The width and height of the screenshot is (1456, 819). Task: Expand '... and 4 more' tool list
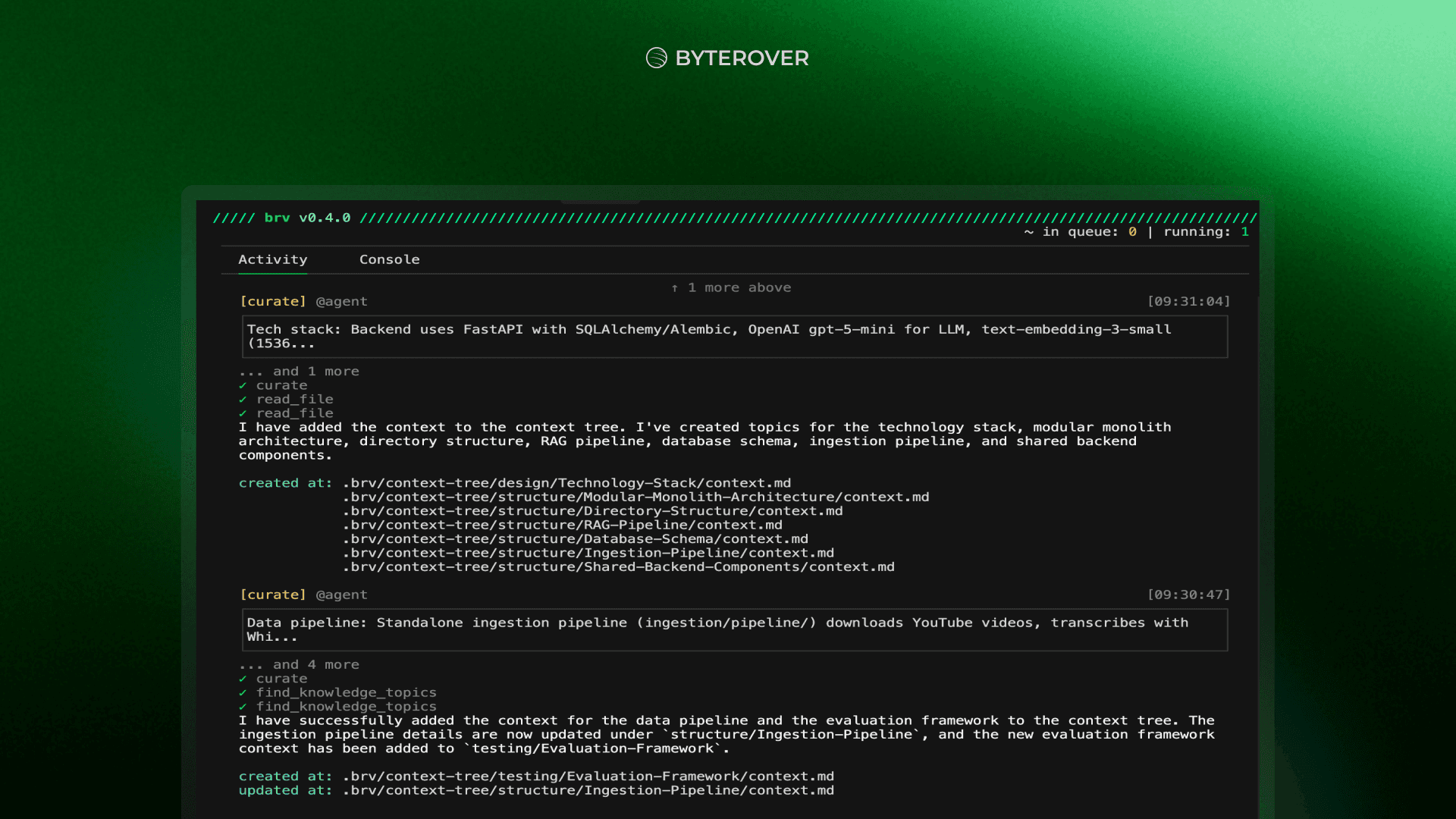point(299,665)
